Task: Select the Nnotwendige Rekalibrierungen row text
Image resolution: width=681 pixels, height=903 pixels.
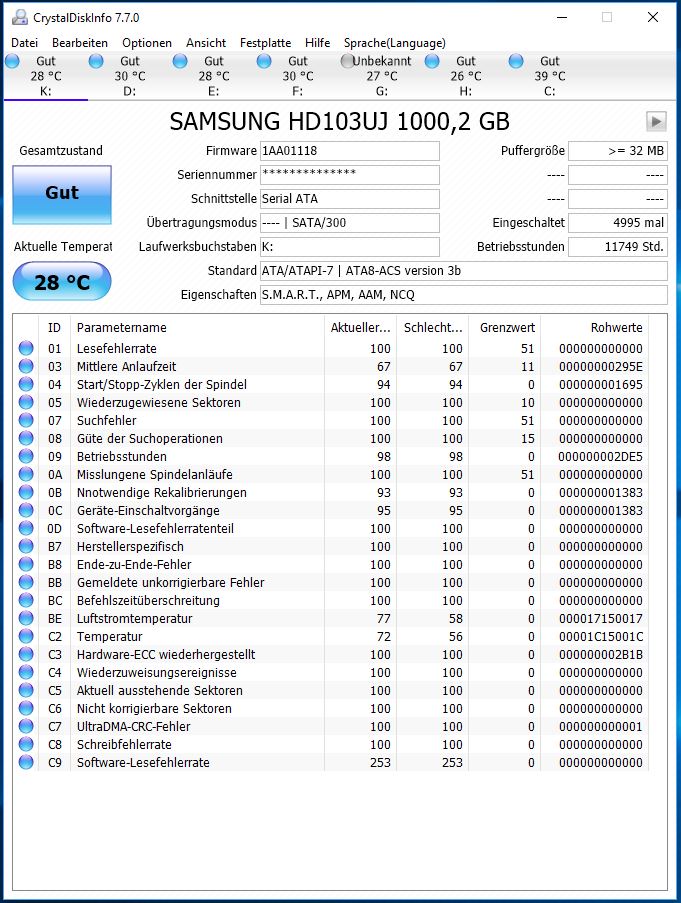Action: [x=162, y=492]
